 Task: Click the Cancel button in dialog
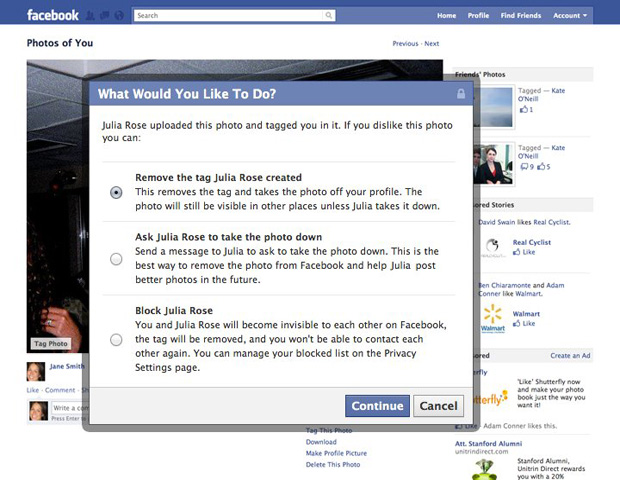tap(438, 406)
